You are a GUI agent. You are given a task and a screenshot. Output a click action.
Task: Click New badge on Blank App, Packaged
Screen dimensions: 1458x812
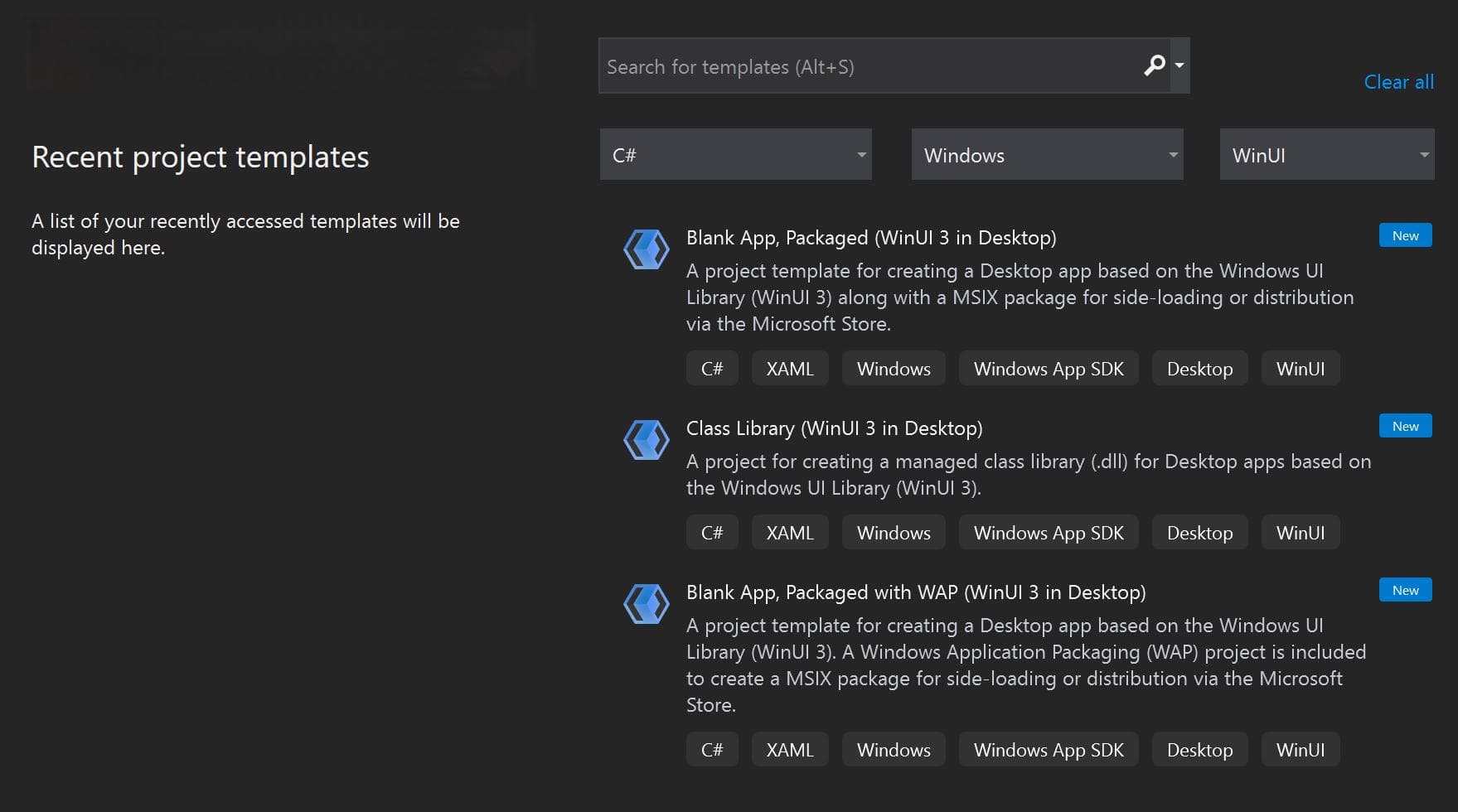tap(1405, 235)
